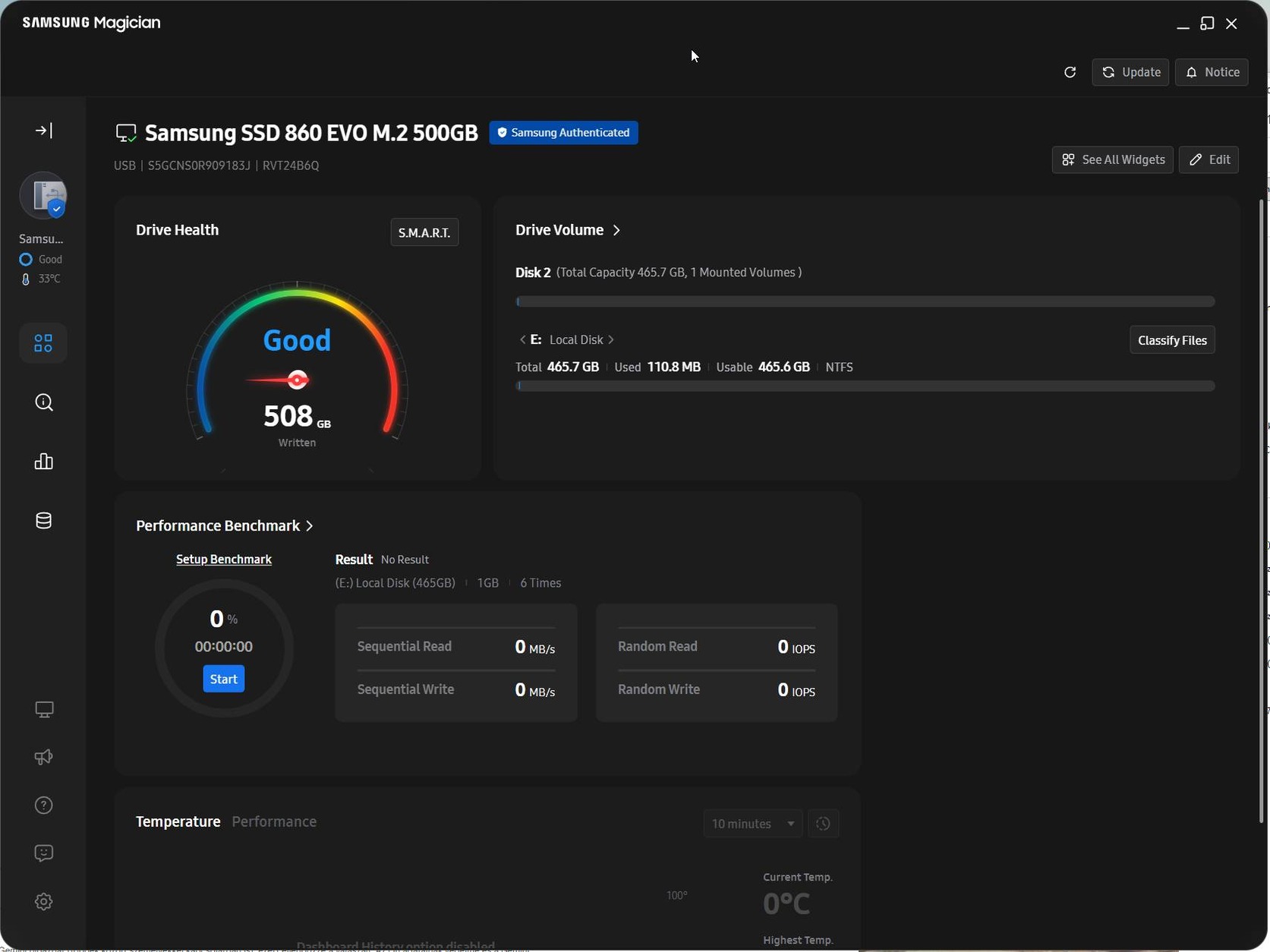Viewport: 1270px width, 952px height.
Task: Open the Settings gear icon
Action: pyautogui.click(x=44, y=902)
